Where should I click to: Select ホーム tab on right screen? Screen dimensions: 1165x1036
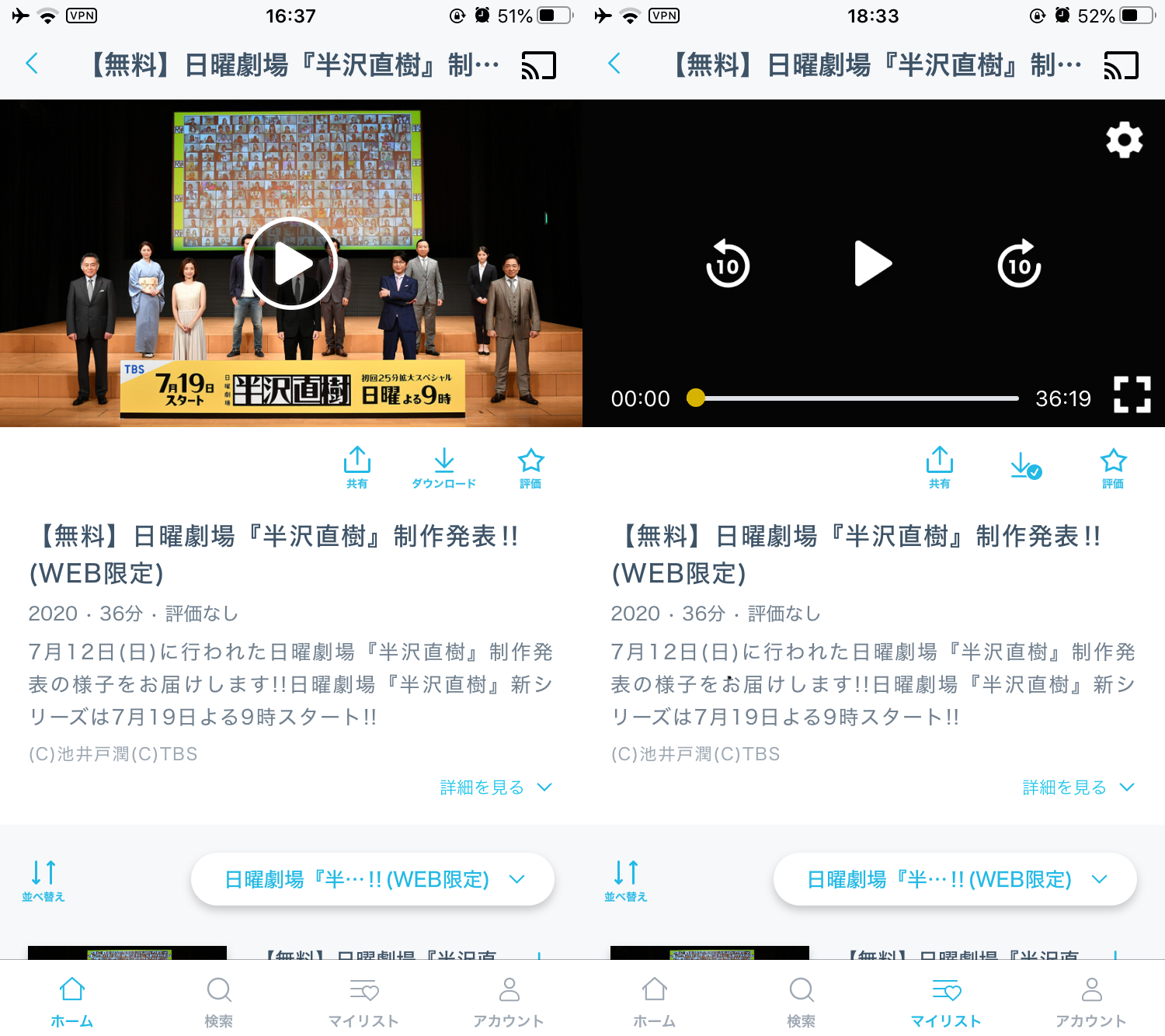[x=655, y=1002]
